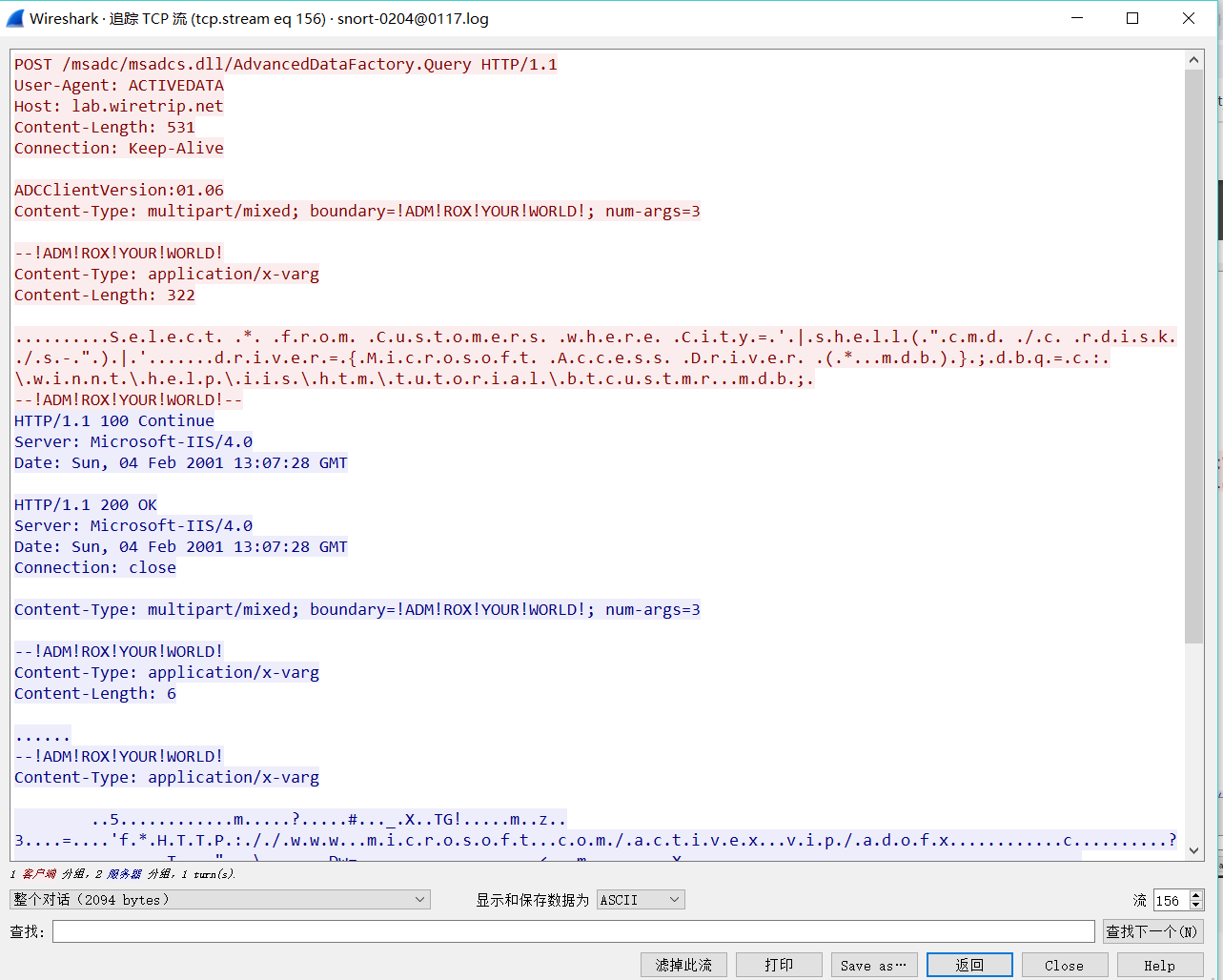Click the client/server packet summary status text

pyautogui.click(x=123, y=873)
